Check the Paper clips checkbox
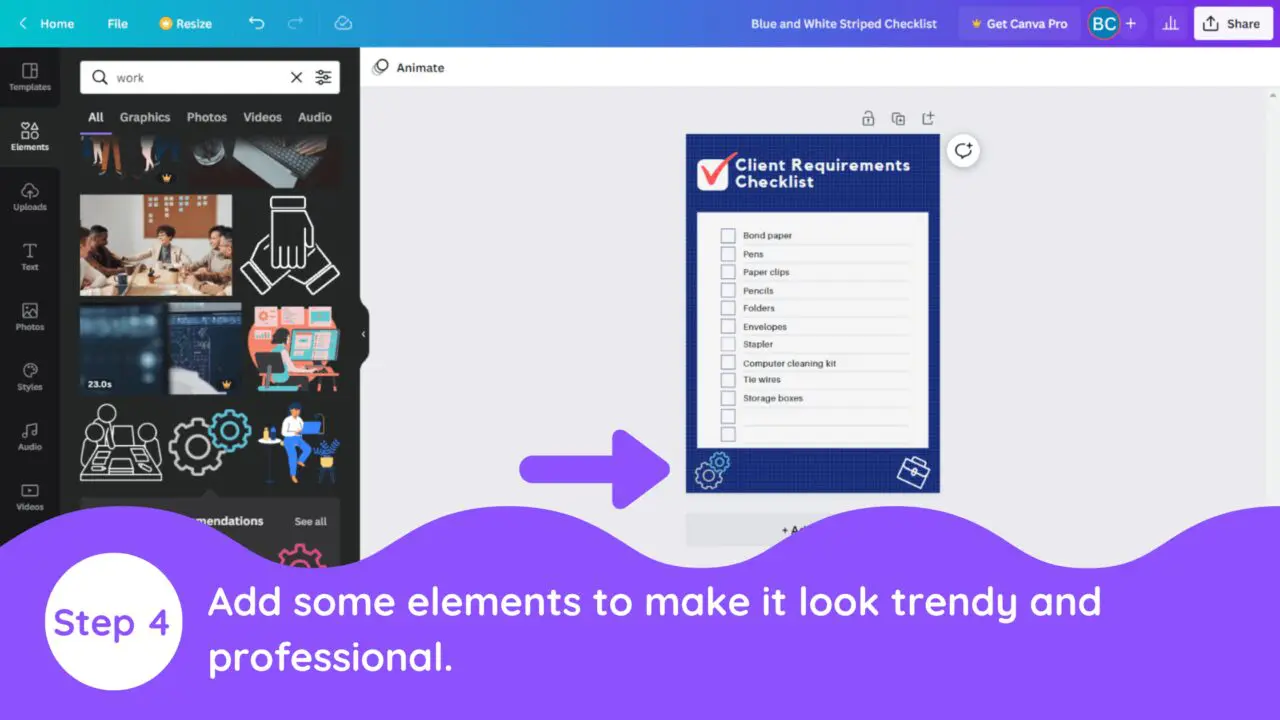Viewport: 1280px width, 720px height. [728, 272]
